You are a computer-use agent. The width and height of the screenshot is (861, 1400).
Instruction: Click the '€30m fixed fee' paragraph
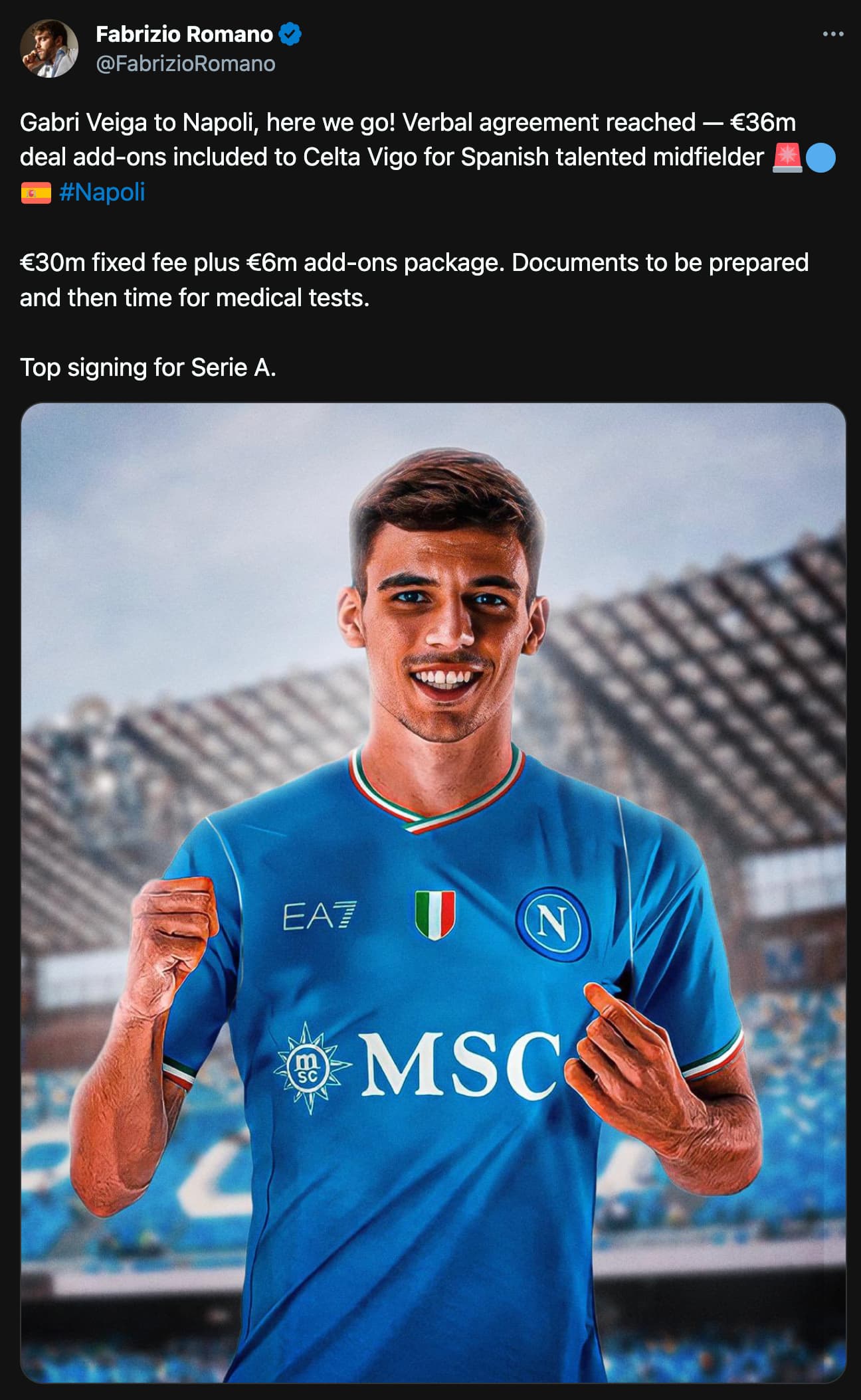pyautogui.click(x=414, y=280)
